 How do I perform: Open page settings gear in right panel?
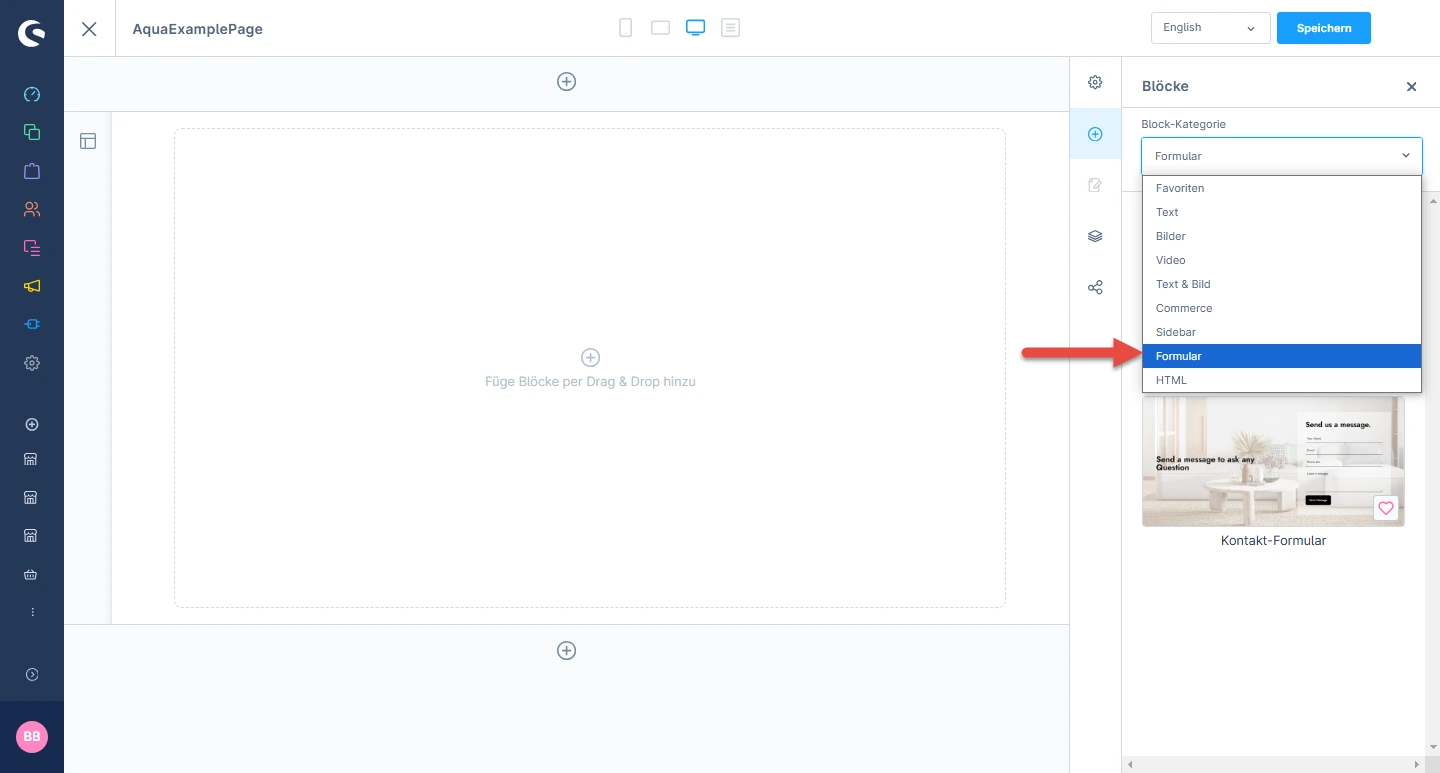pos(1095,82)
